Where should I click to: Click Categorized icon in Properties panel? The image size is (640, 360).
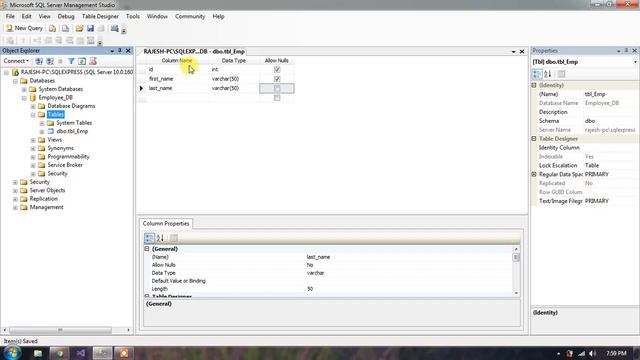tap(537, 74)
